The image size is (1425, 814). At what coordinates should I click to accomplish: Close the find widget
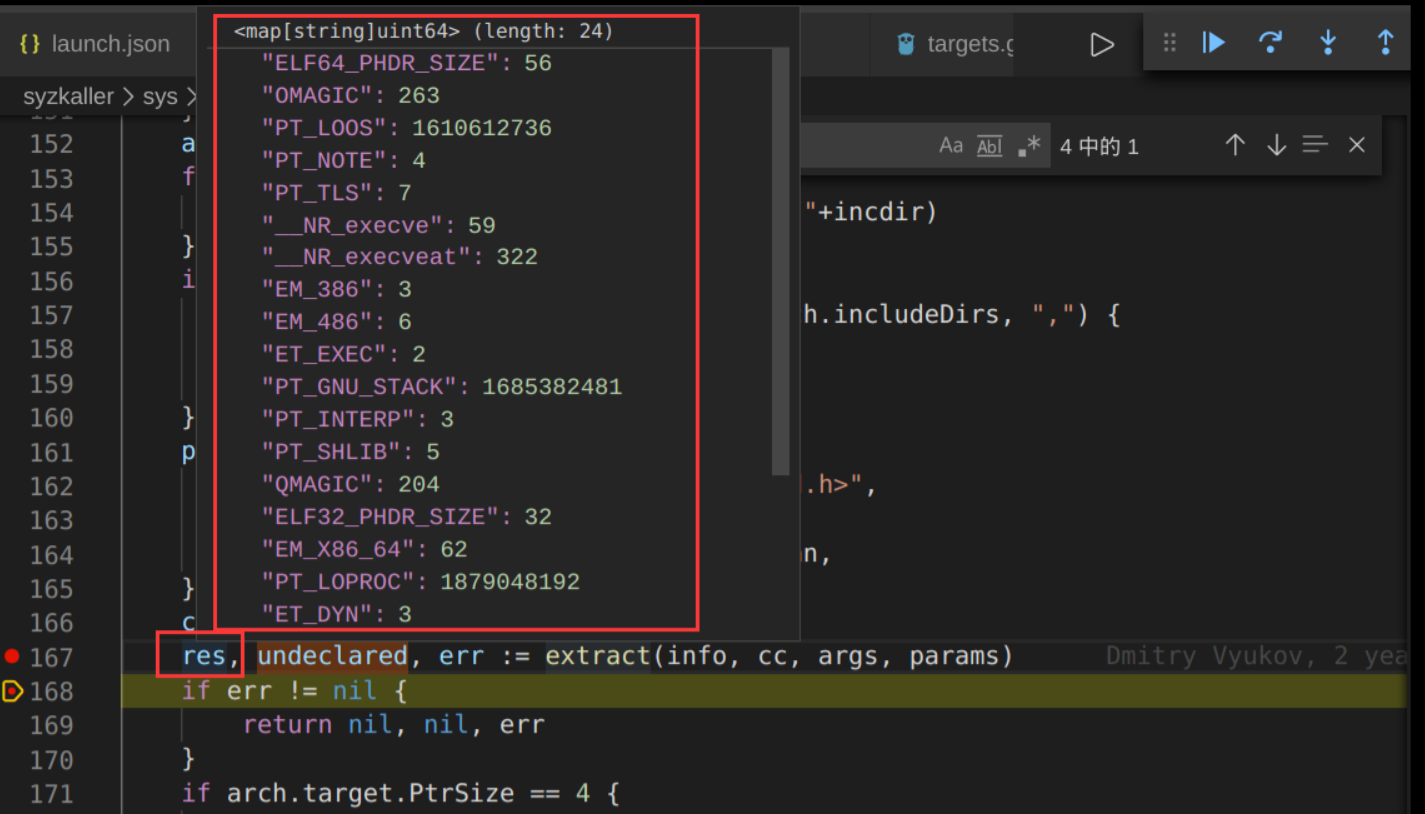(x=1356, y=146)
